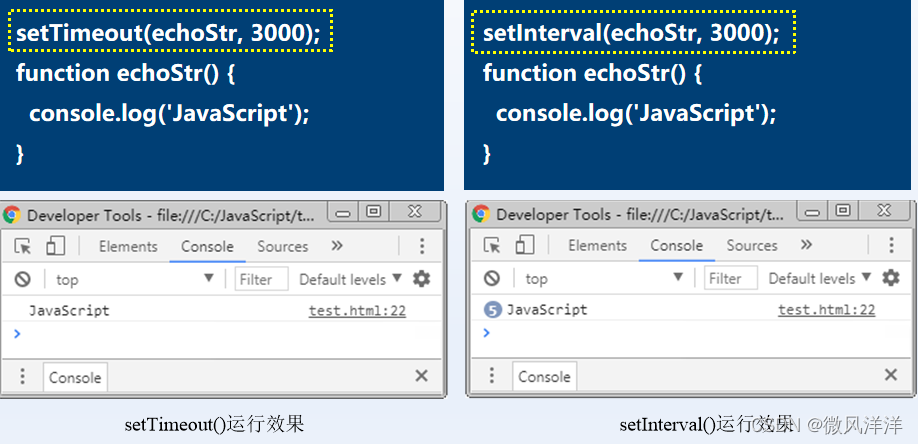The width and height of the screenshot is (918, 444).
Task: Select the inspect element icon in right DevTools
Action: pos(492,245)
